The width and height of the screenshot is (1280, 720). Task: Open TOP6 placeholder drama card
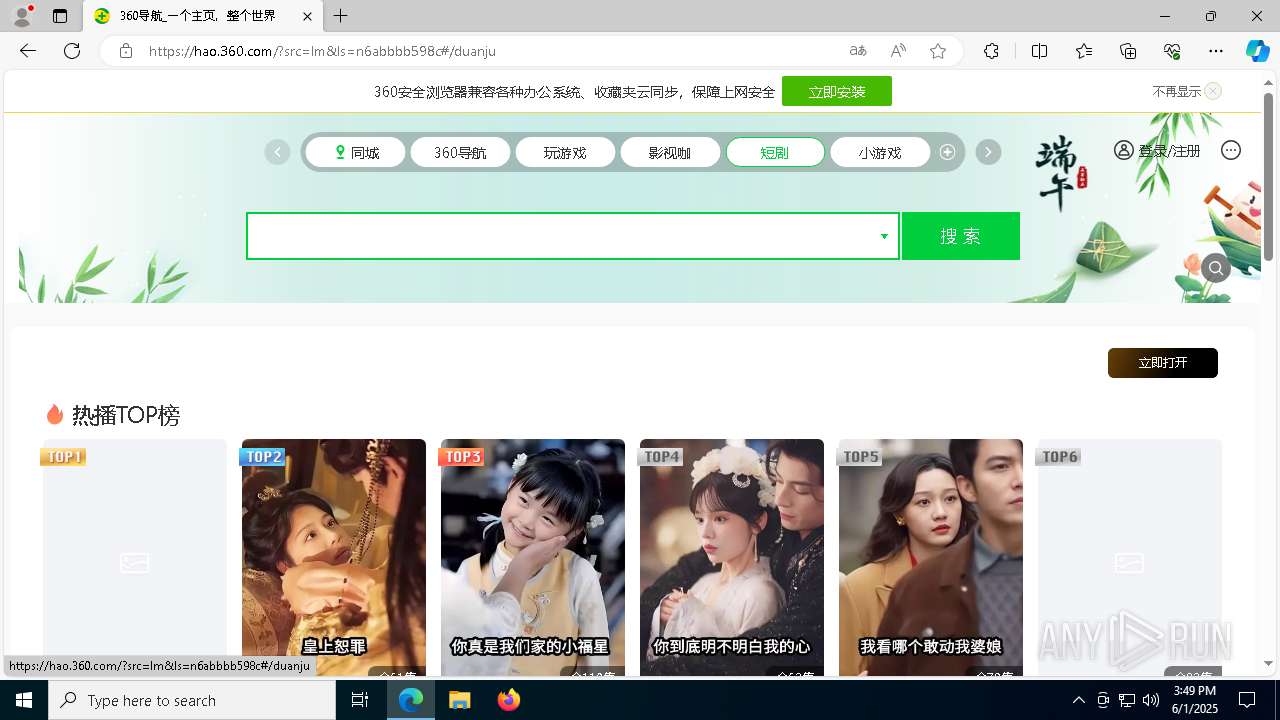point(1130,558)
